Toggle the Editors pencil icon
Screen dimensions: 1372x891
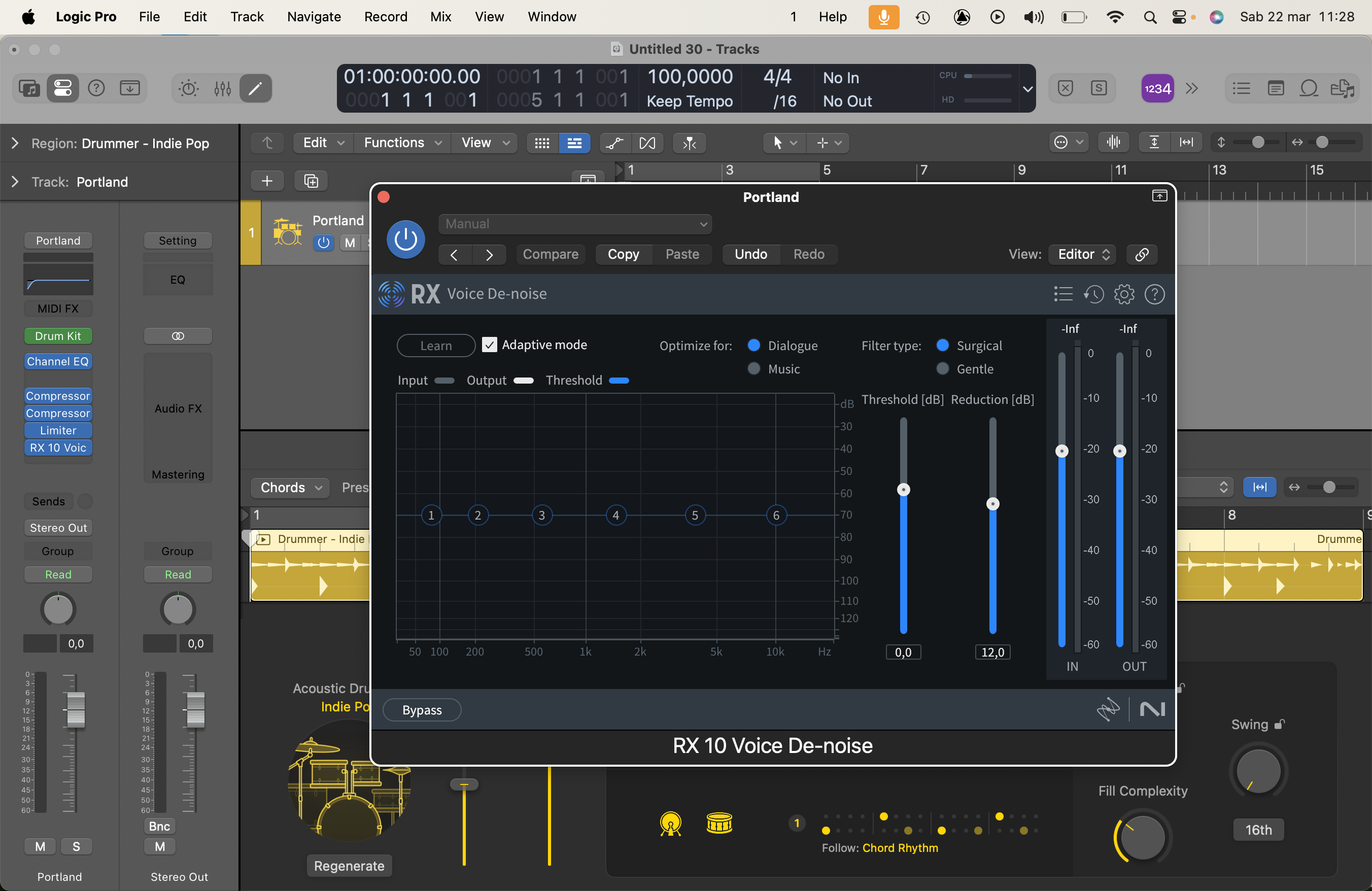(255, 88)
